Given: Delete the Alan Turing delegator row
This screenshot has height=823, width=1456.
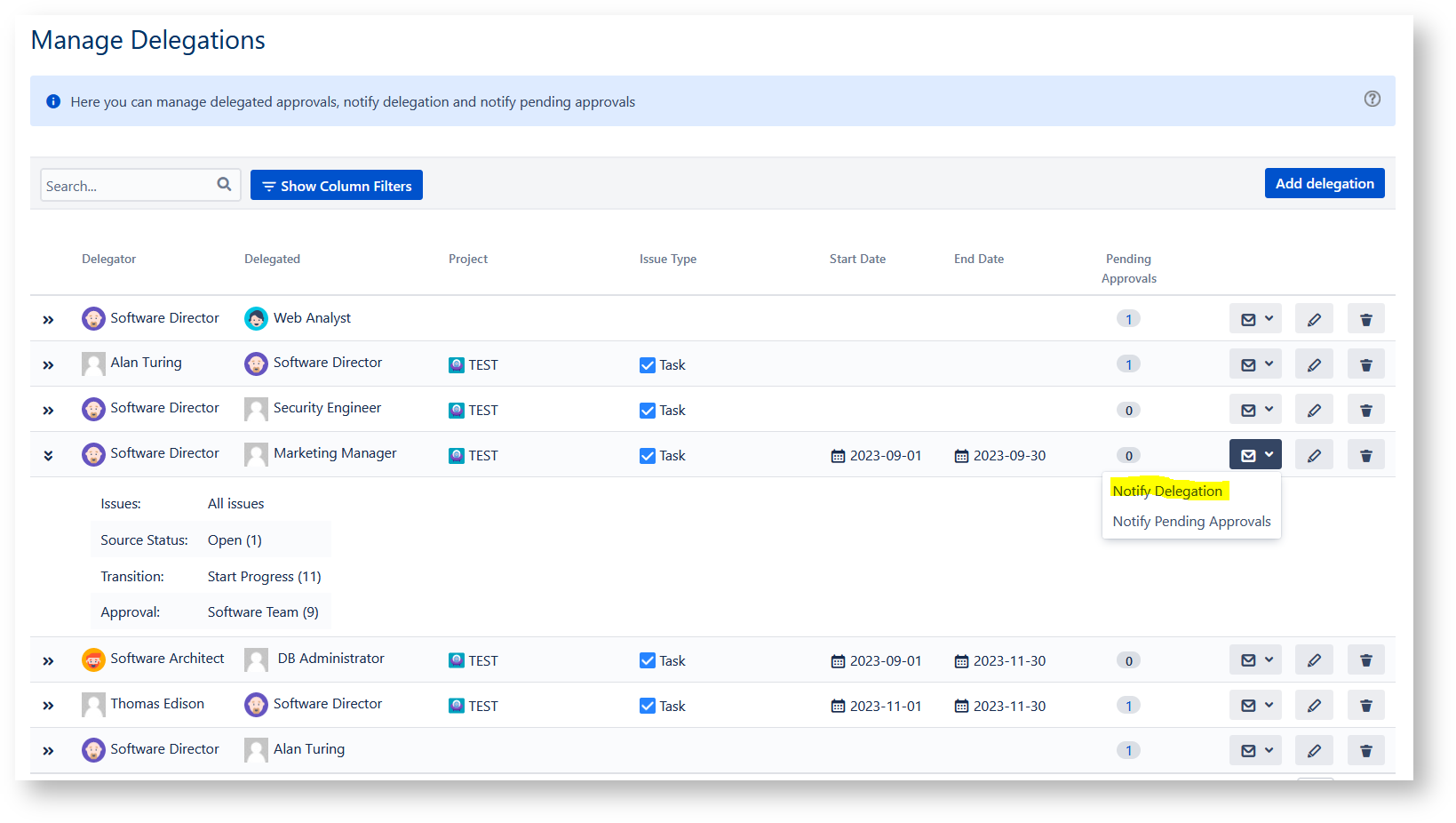Looking at the screenshot, I should (1365, 364).
